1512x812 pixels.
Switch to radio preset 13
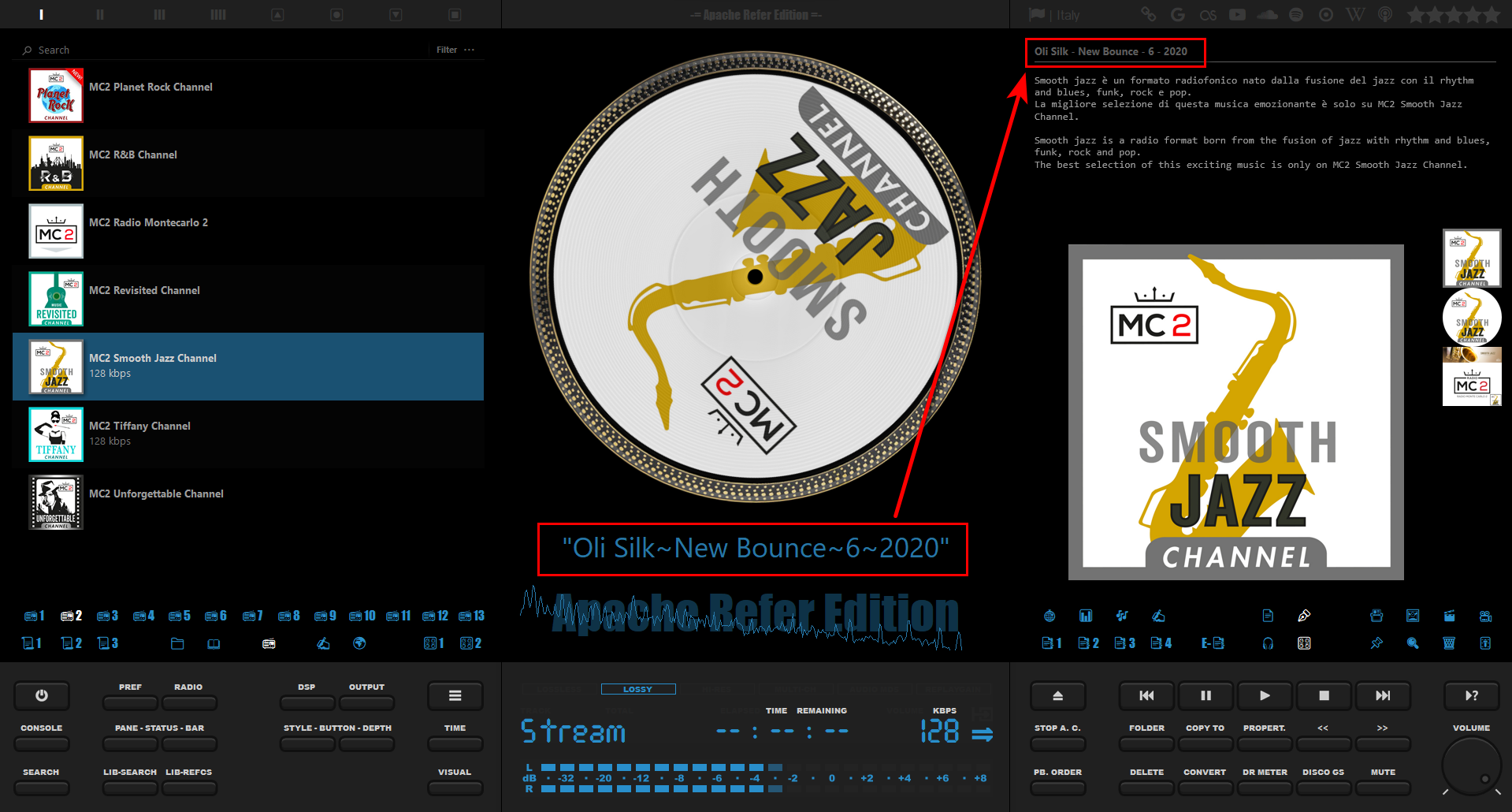click(471, 616)
